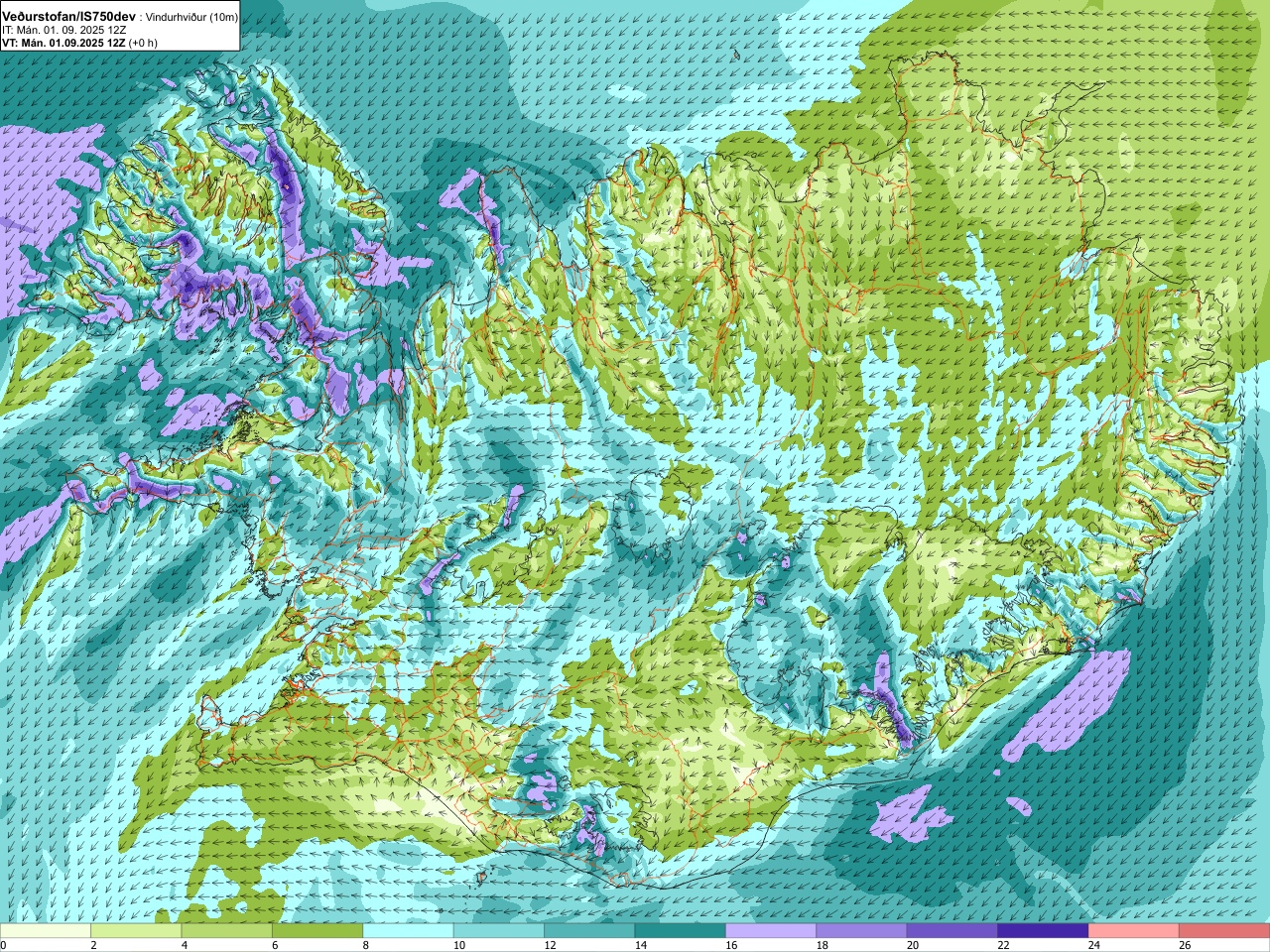Image resolution: width=1270 pixels, height=952 pixels.
Task: Click the 12–14 teal legend swatch
Action: coord(589,931)
